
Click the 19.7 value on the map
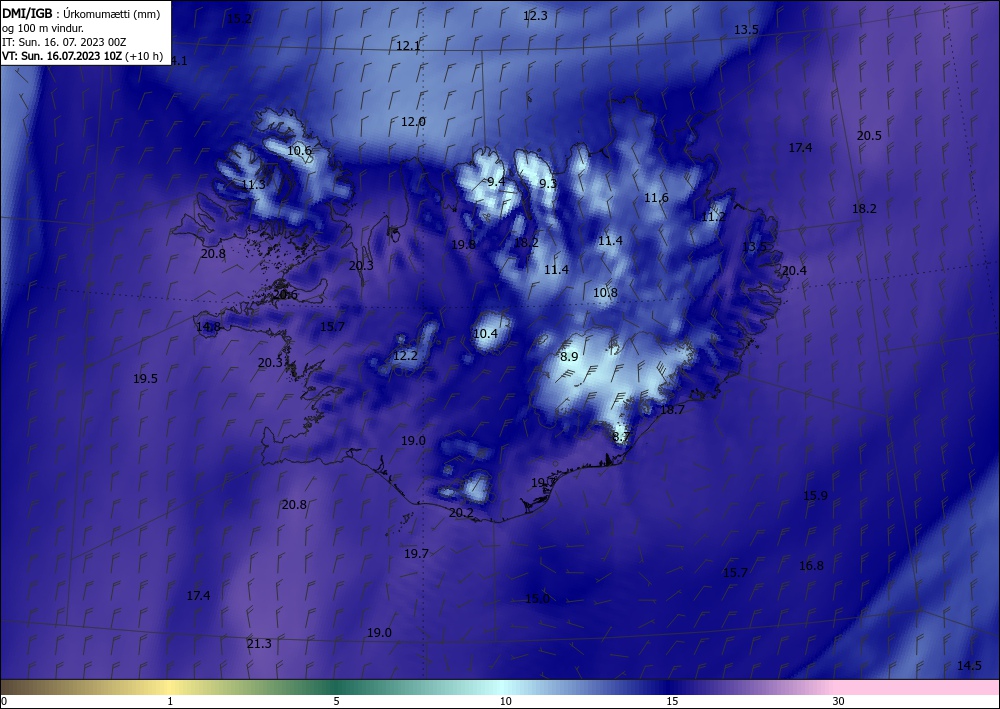(416, 553)
